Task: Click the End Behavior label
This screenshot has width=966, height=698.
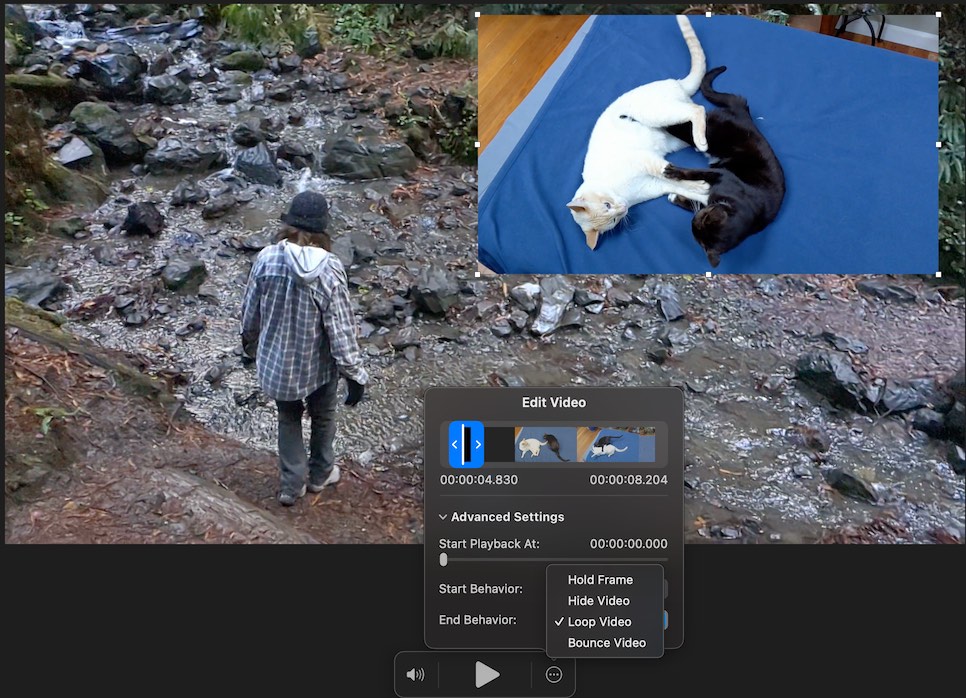Action: [x=477, y=620]
